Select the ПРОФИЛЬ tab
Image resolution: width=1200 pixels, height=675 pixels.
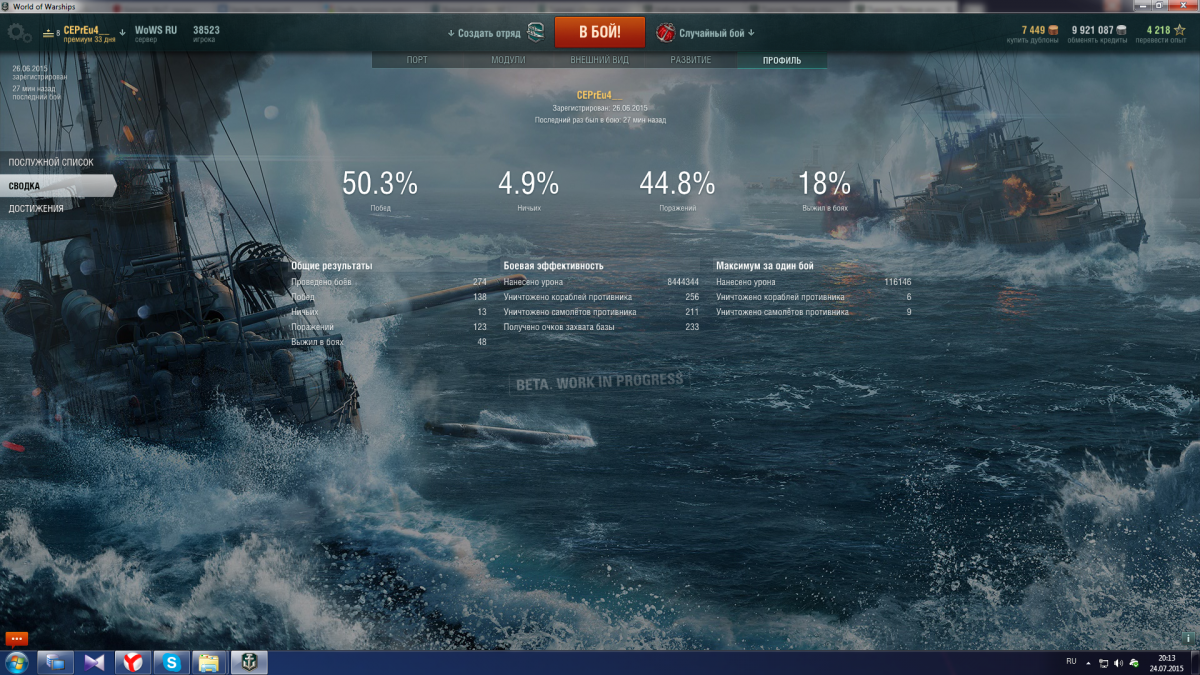[782, 60]
